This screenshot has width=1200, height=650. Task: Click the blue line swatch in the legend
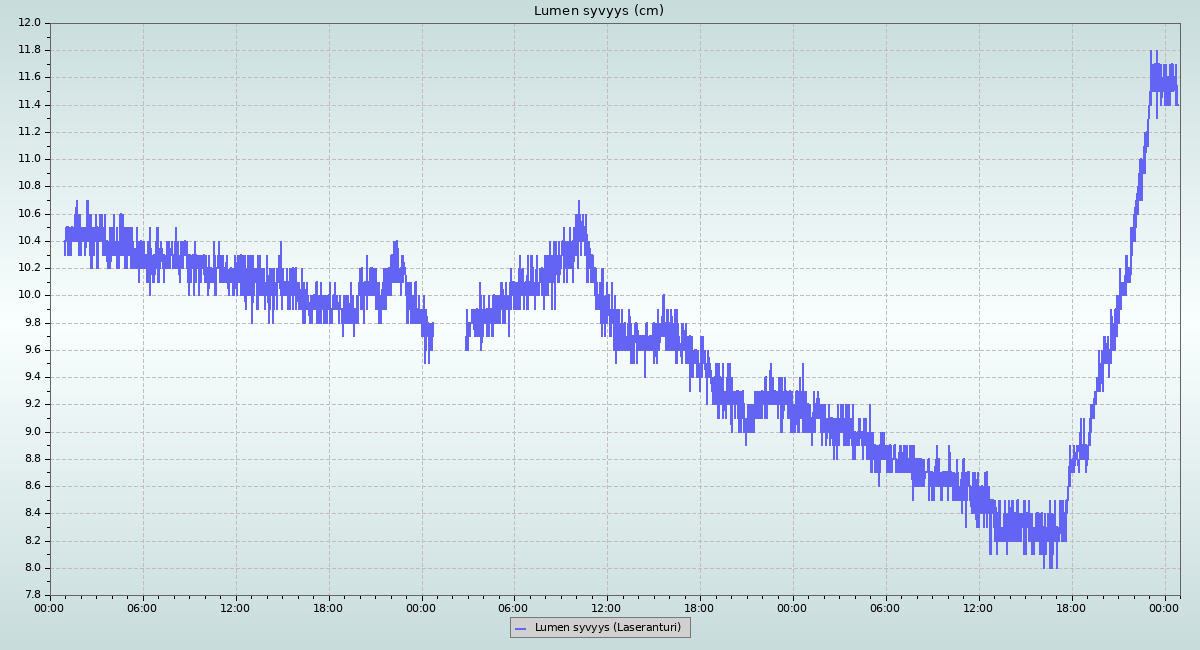(520, 628)
